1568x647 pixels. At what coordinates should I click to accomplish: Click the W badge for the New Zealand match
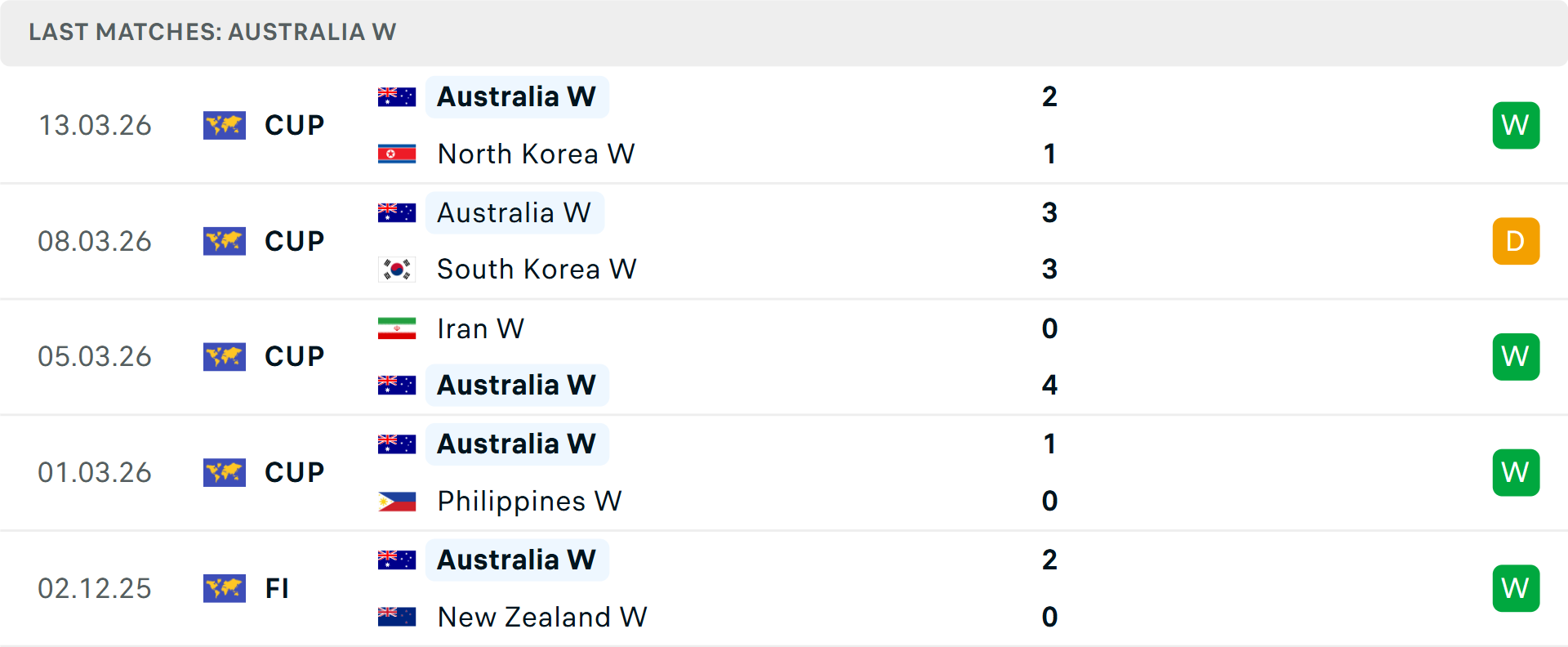click(x=1516, y=588)
